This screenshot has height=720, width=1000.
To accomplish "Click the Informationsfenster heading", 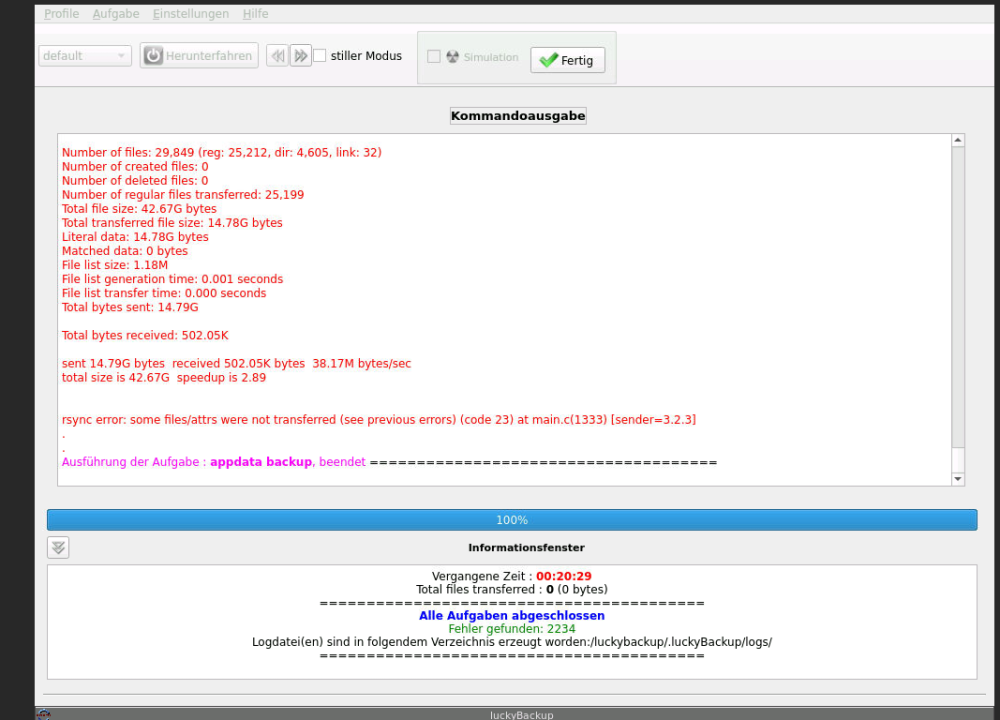I will [x=526, y=547].
